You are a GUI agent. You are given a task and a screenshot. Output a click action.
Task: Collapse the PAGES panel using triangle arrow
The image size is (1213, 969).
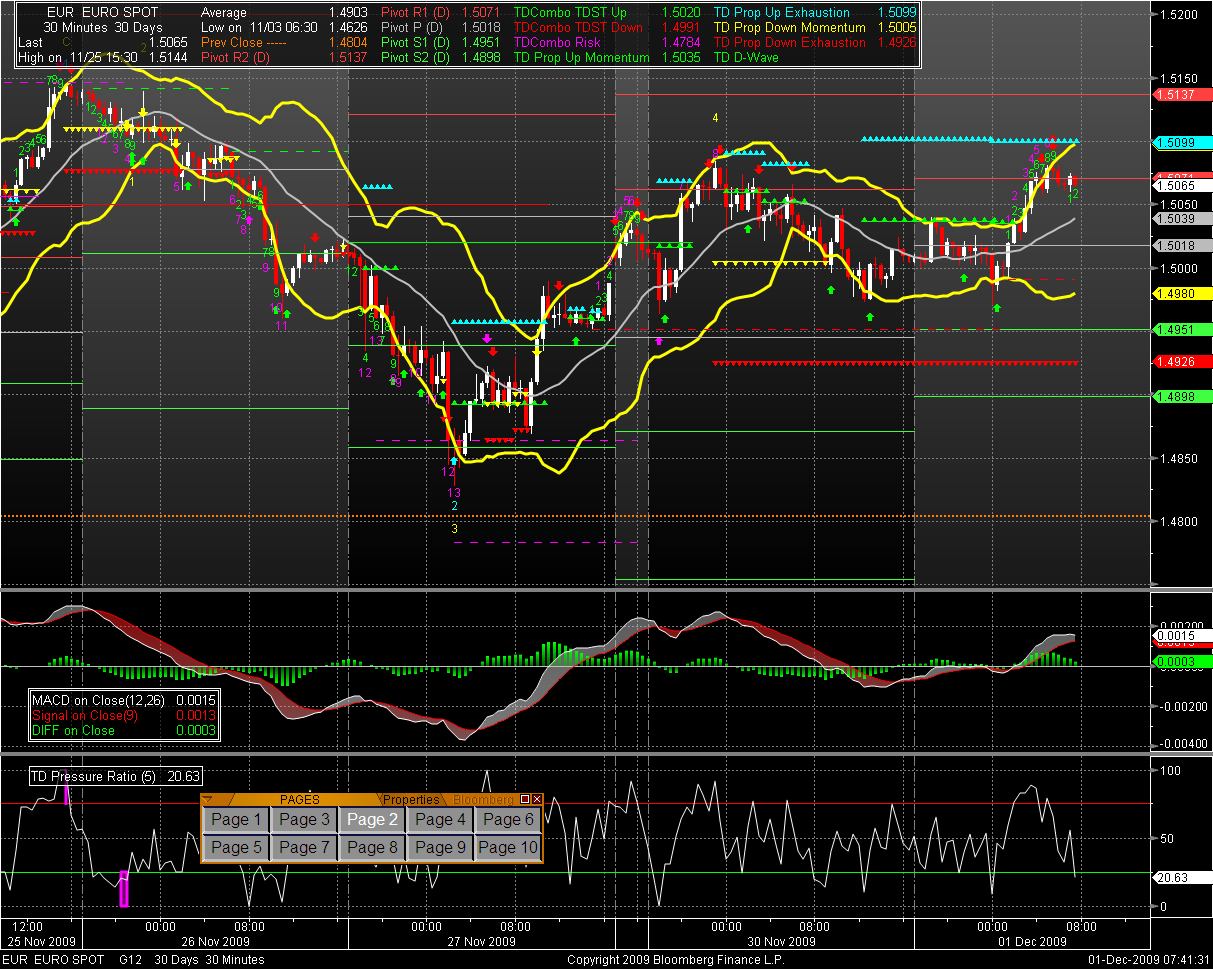[x=208, y=799]
